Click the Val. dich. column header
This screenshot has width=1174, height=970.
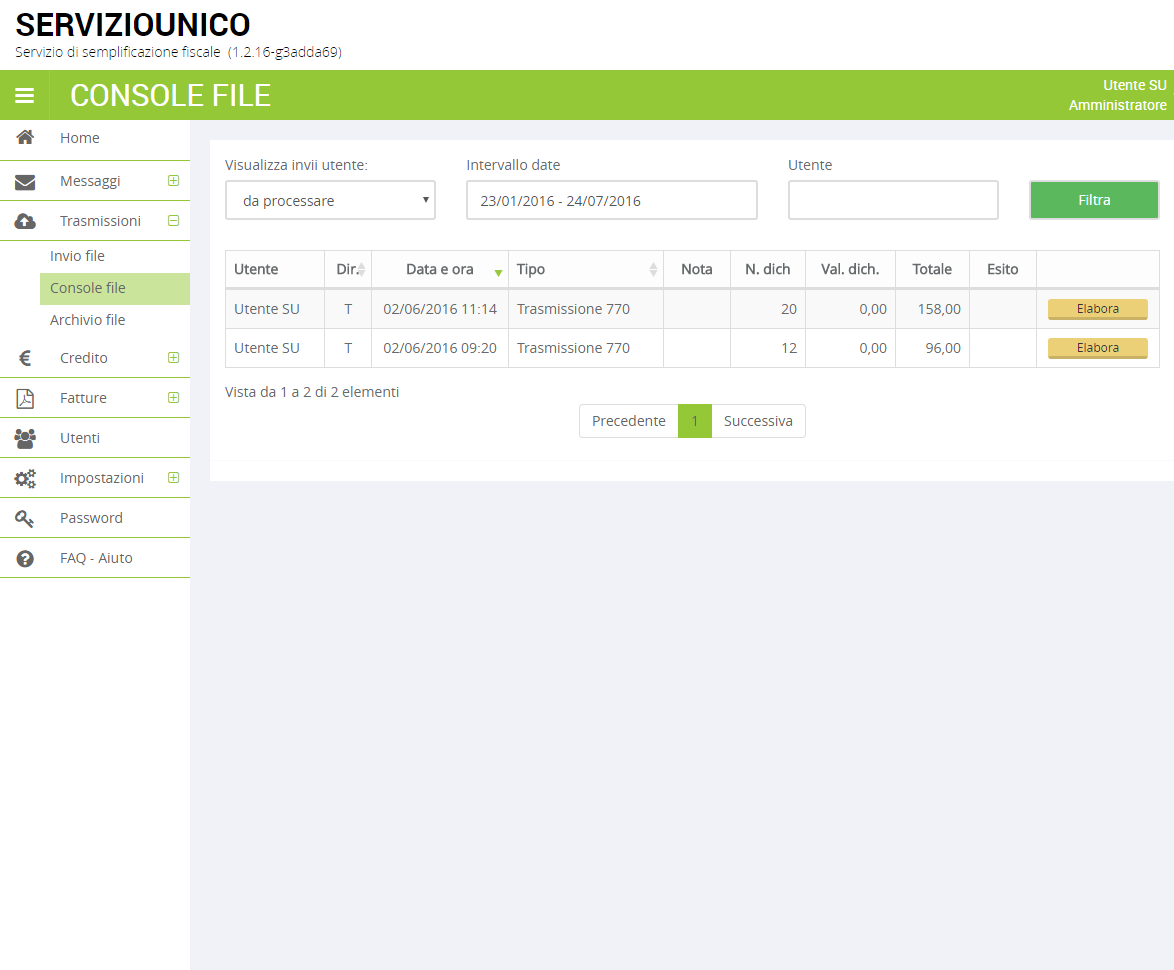point(851,269)
